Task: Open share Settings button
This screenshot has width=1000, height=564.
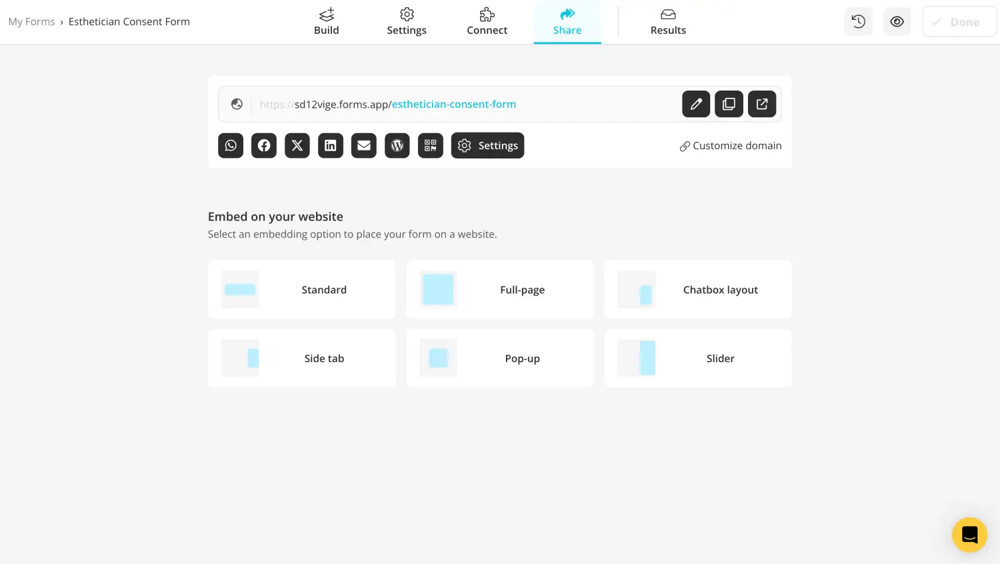Action: (x=488, y=146)
